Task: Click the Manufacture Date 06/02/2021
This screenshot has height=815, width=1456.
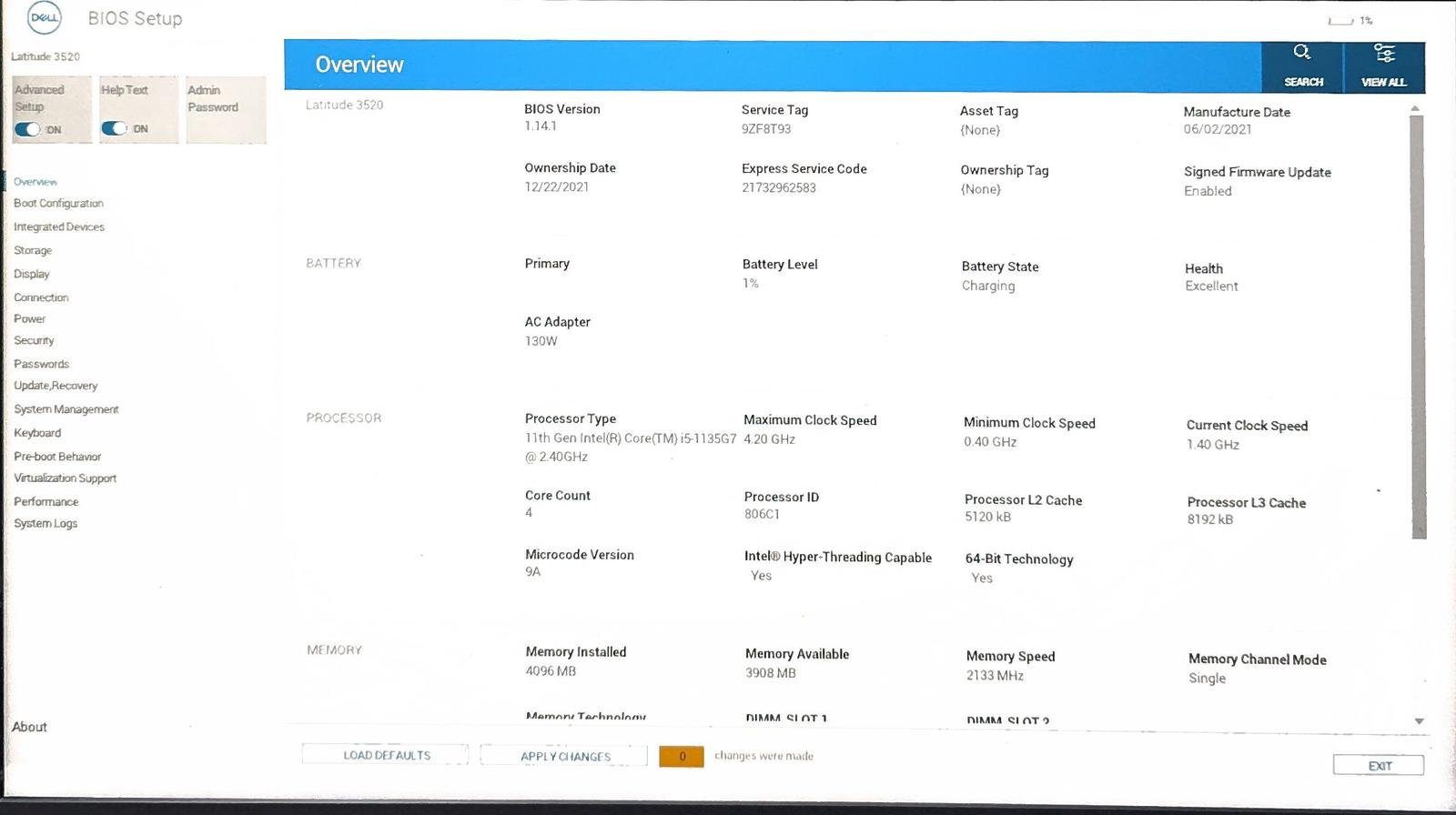Action: (1218, 130)
